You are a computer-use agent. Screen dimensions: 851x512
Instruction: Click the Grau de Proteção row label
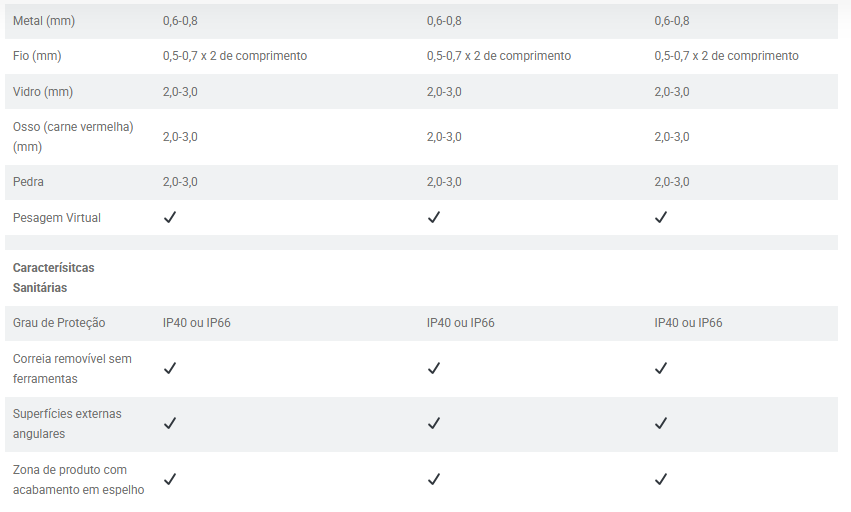coord(59,323)
